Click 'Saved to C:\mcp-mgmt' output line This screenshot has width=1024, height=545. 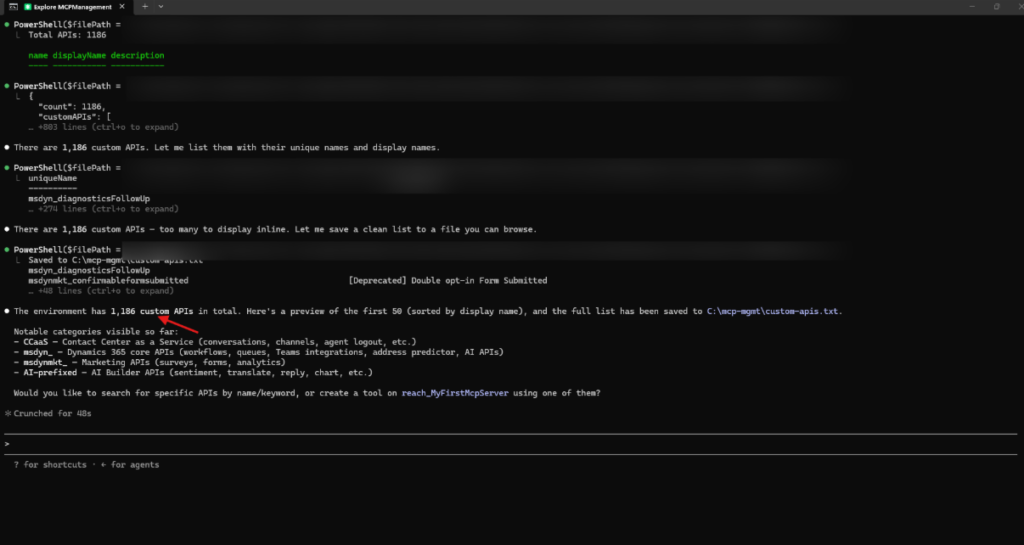click(116, 260)
